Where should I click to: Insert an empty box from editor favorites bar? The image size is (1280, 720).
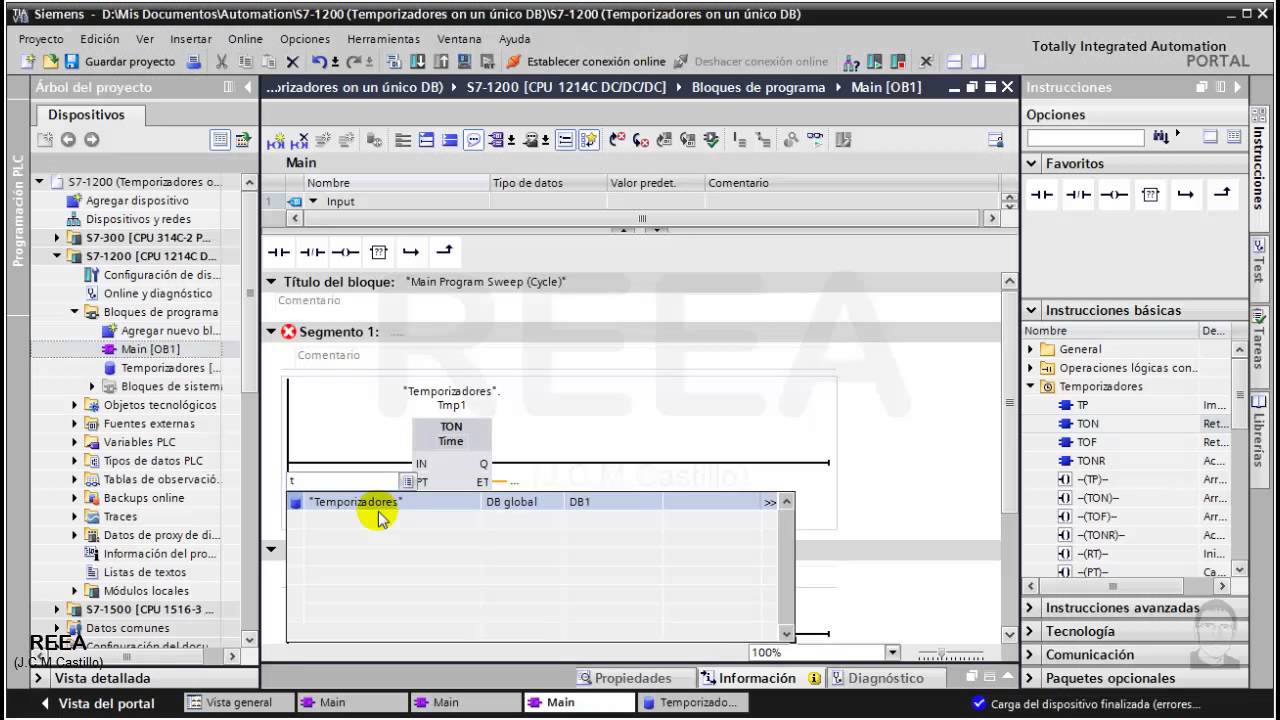tap(378, 252)
